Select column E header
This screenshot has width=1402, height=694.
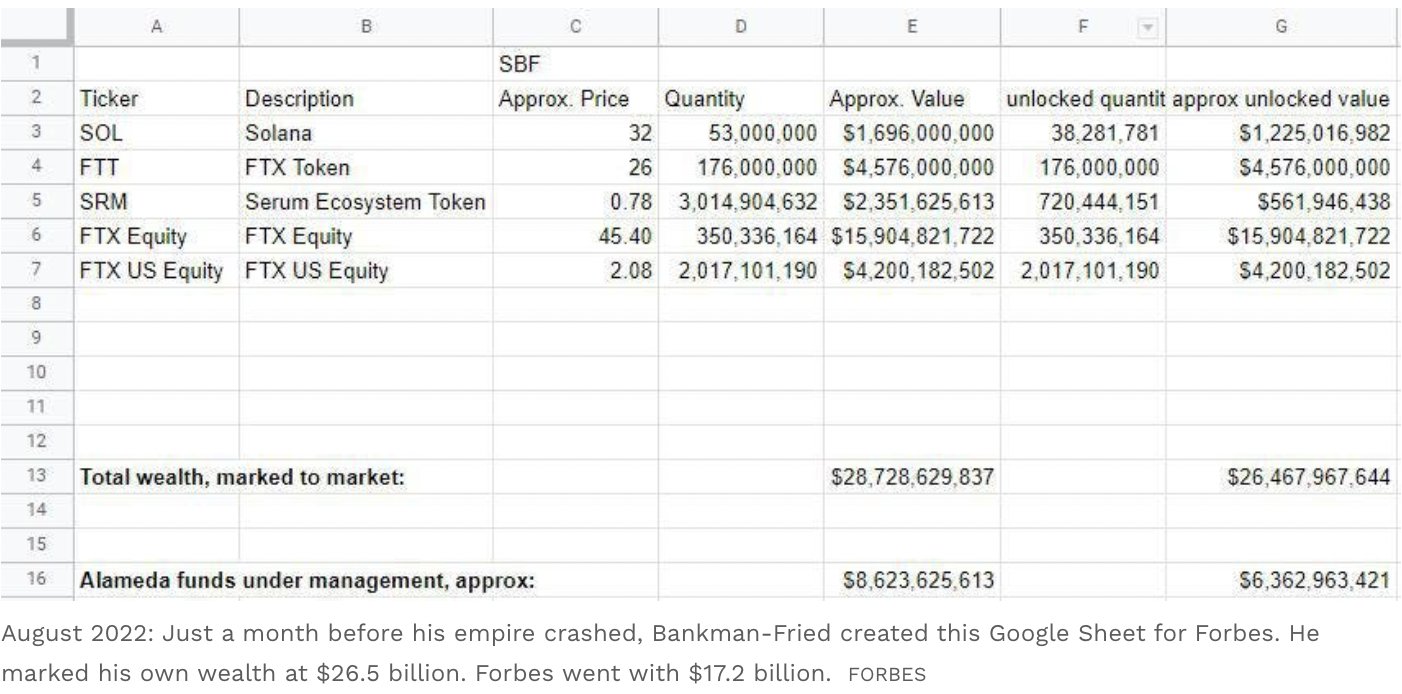point(911,28)
